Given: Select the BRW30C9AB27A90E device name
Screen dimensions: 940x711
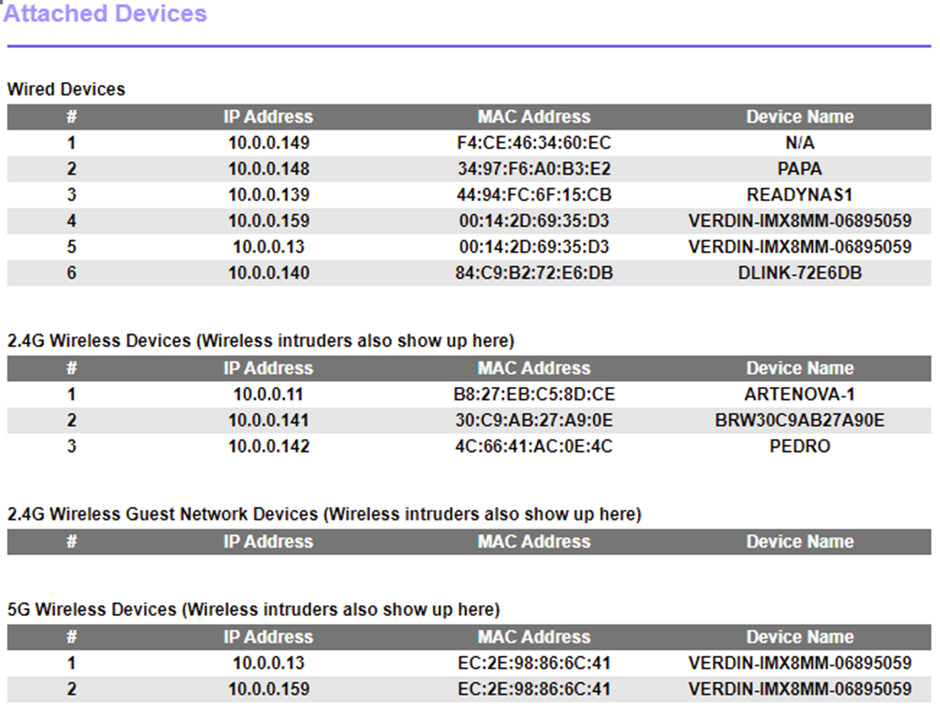Looking at the screenshot, I should [x=799, y=420].
